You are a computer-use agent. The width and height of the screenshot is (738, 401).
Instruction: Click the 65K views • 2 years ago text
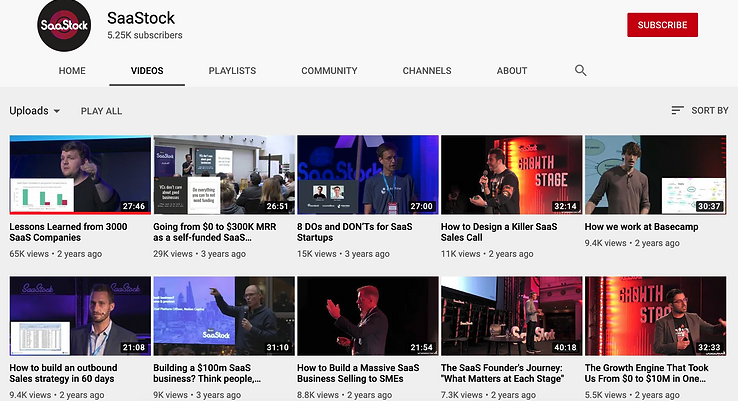click(x=56, y=254)
